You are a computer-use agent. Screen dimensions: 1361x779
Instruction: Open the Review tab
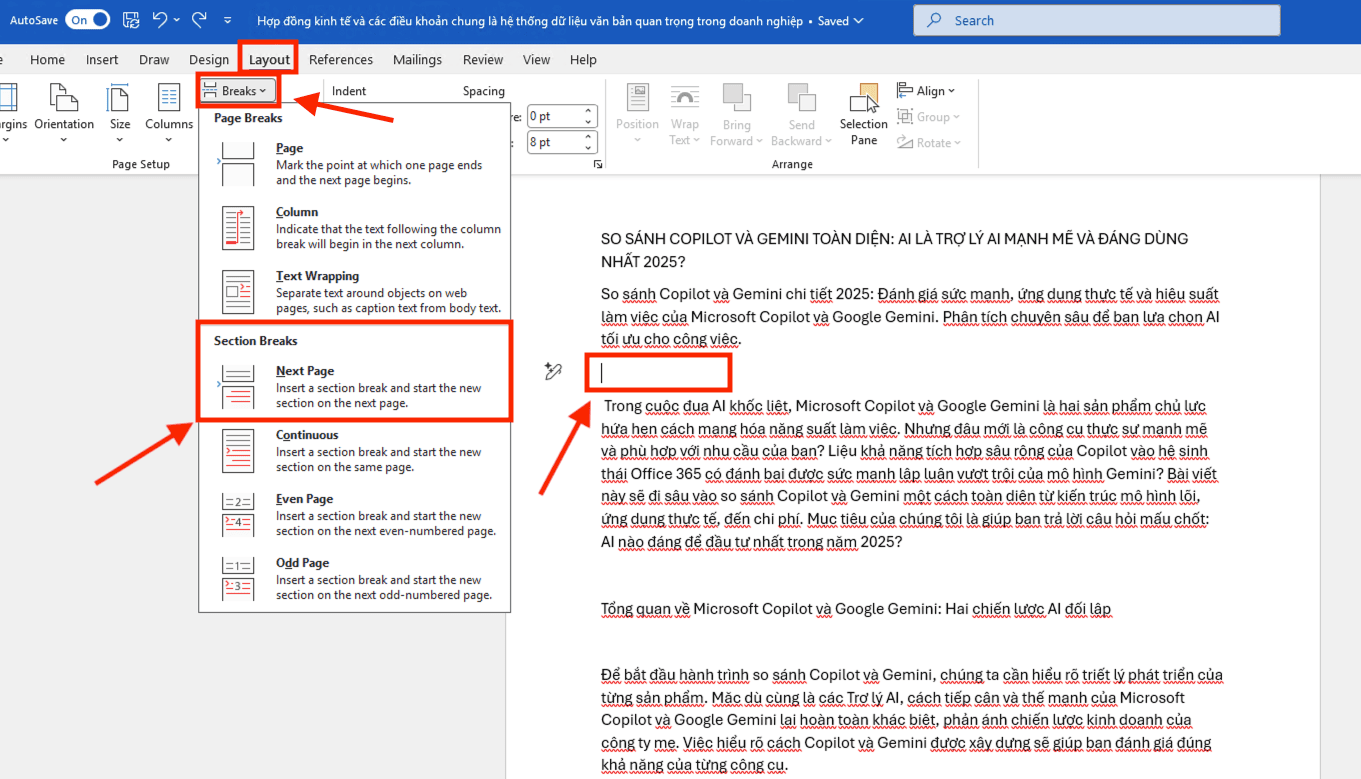click(x=483, y=59)
